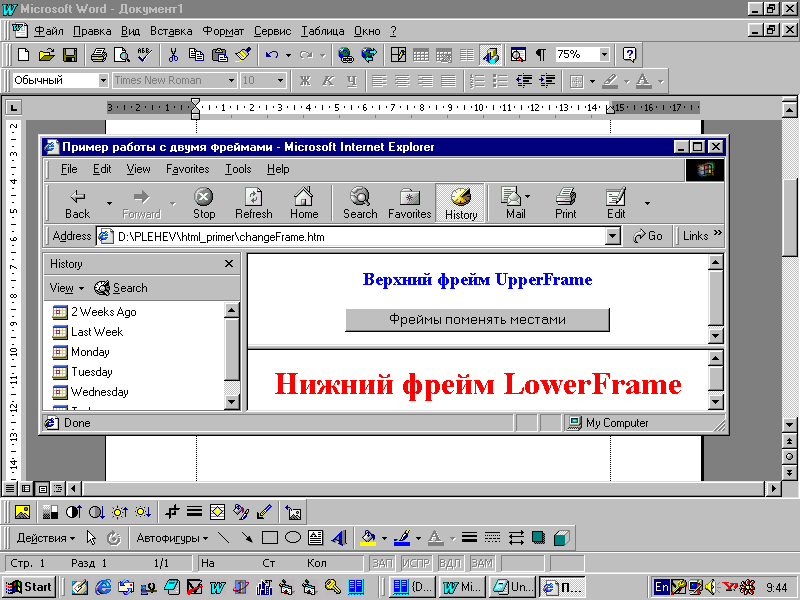Click the Print icon in Word toolbar

click(x=98, y=55)
